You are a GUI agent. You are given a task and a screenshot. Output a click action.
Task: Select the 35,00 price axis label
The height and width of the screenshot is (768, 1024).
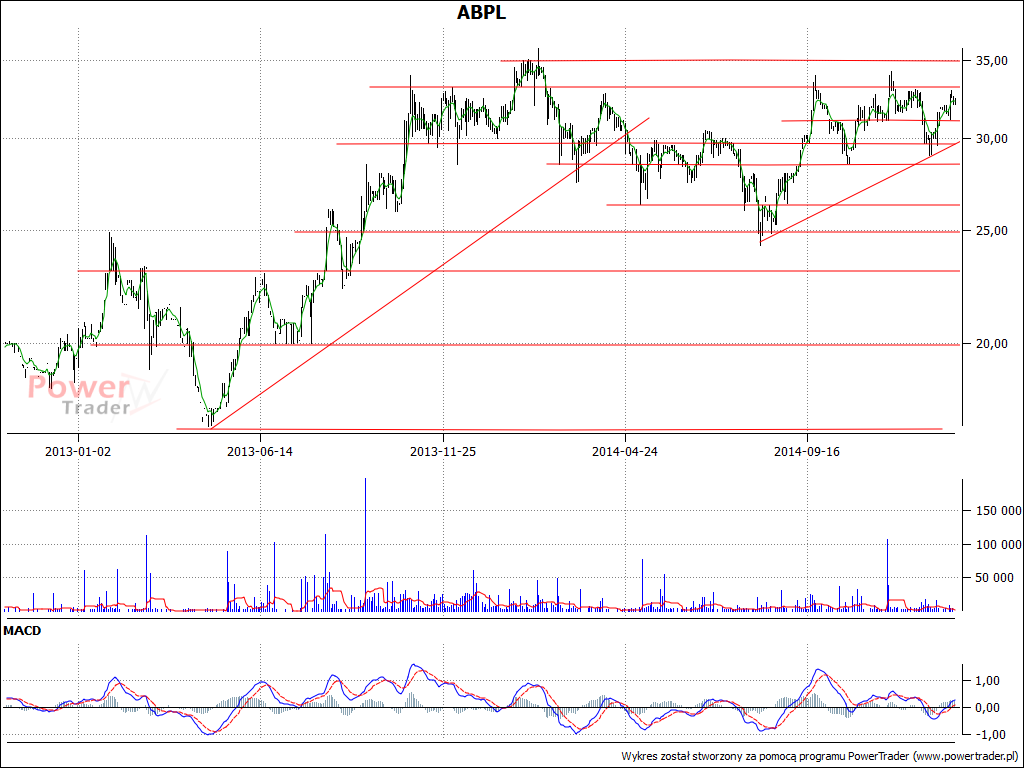click(x=992, y=61)
